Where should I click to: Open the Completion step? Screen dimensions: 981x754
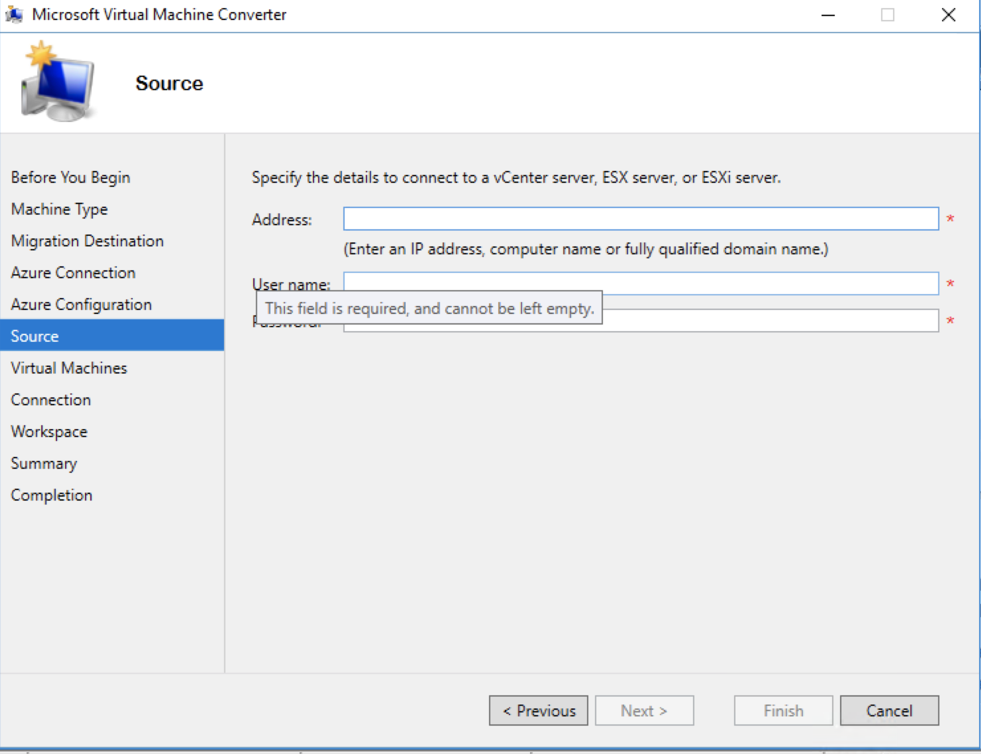(x=51, y=496)
